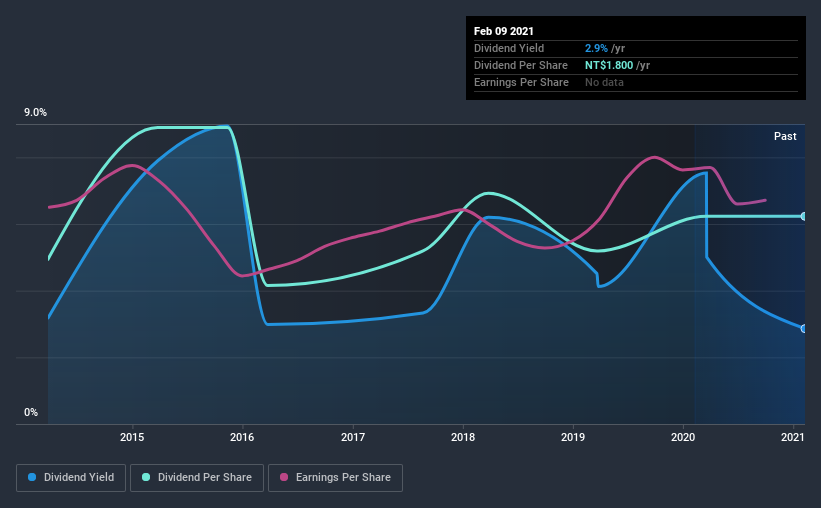This screenshot has height=508, width=821.
Task: Click the Dividend Per Share row label in tooltip
Action: pos(520,65)
